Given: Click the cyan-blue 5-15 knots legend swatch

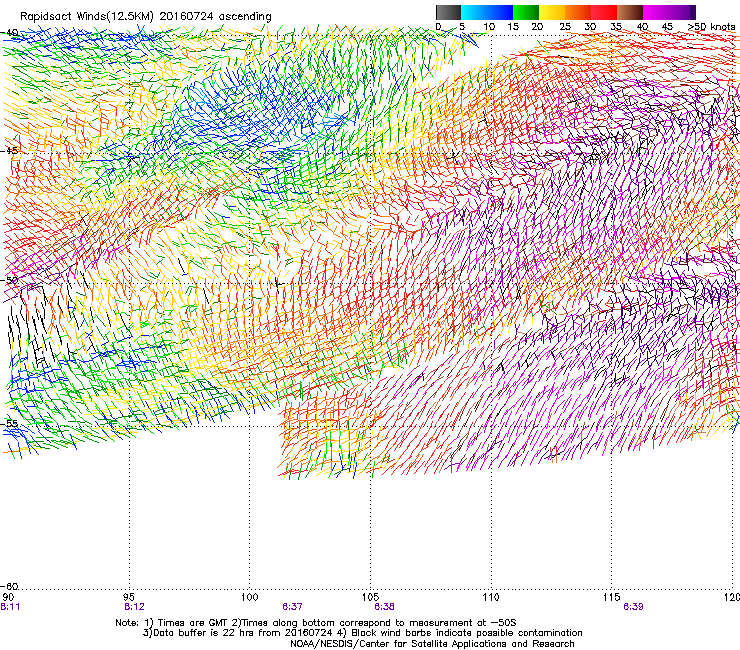Looking at the screenshot, I should coord(487,12).
